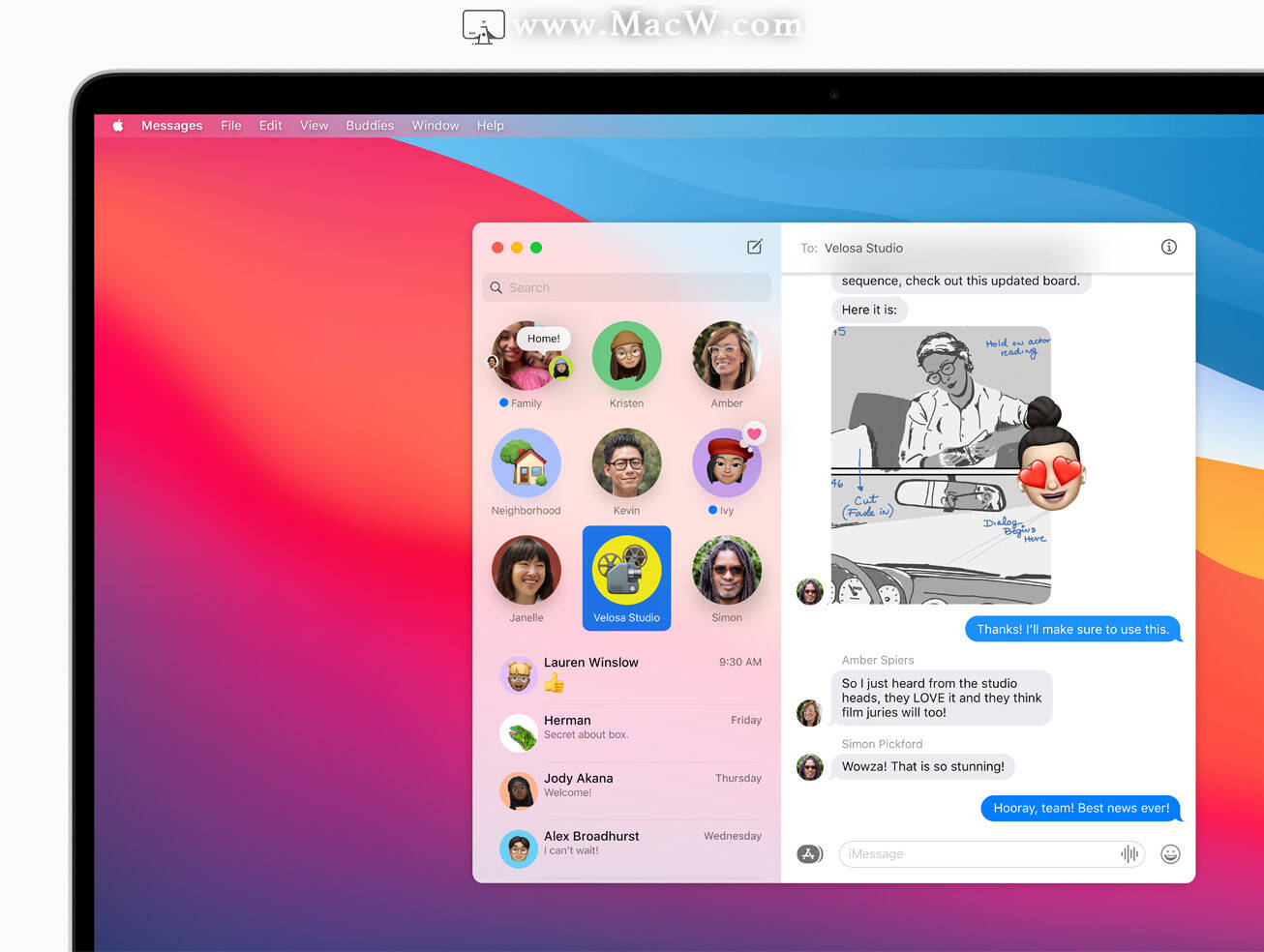Click the 'Thanks! I'll make sure to use this.' bubble

tap(1072, 629)
